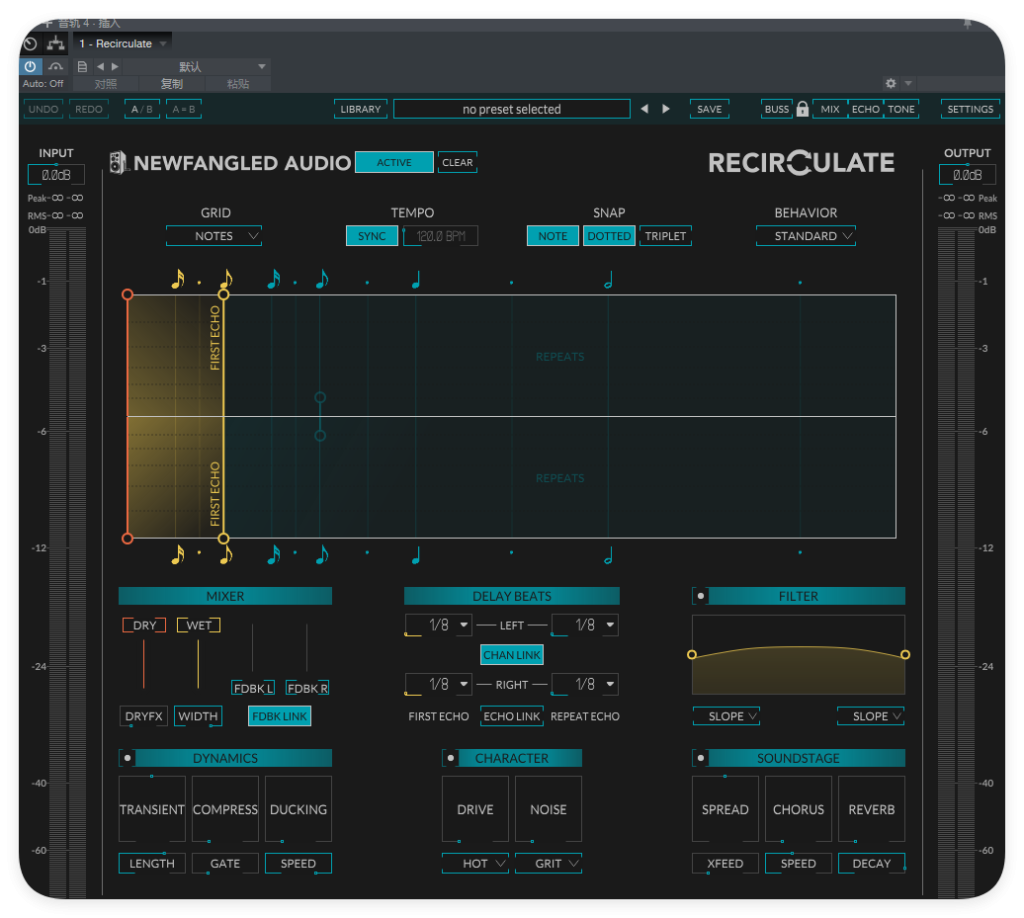
Task: Click the lower teal repeat echo node
Action: (320, 435)
